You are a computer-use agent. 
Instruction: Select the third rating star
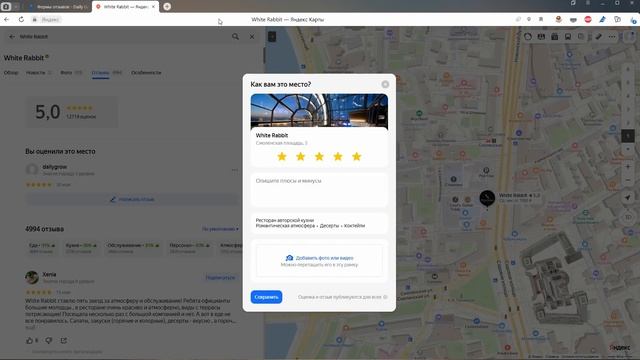click(x=319, y=156)
